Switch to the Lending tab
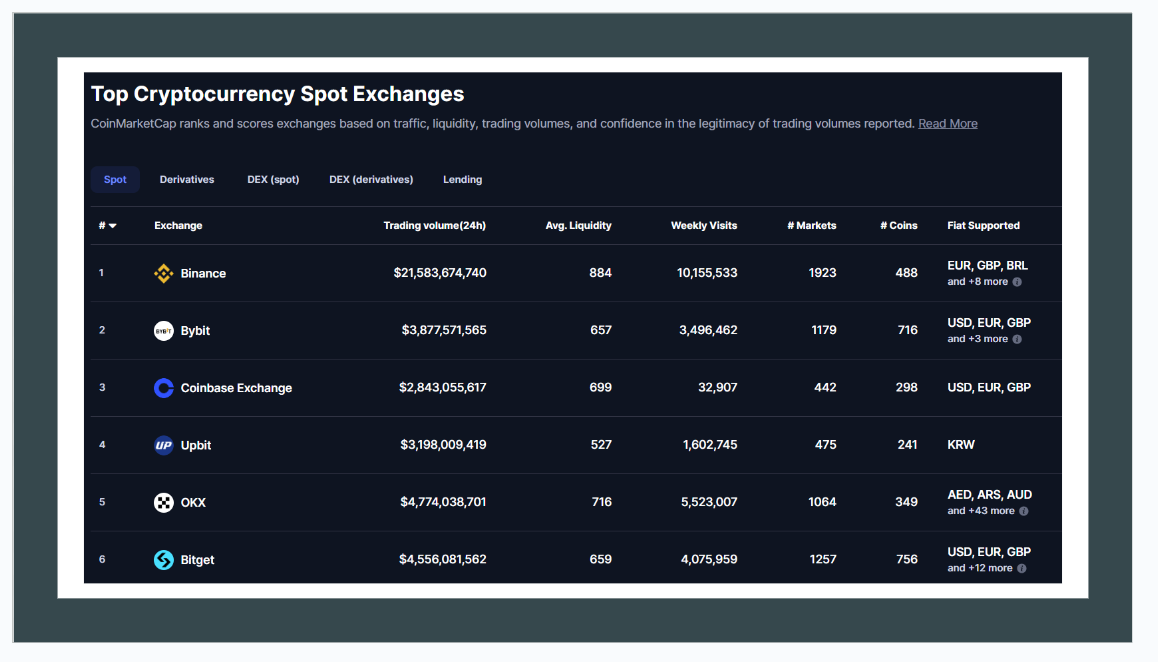The image size is (1158, 662). coord(462,180)
